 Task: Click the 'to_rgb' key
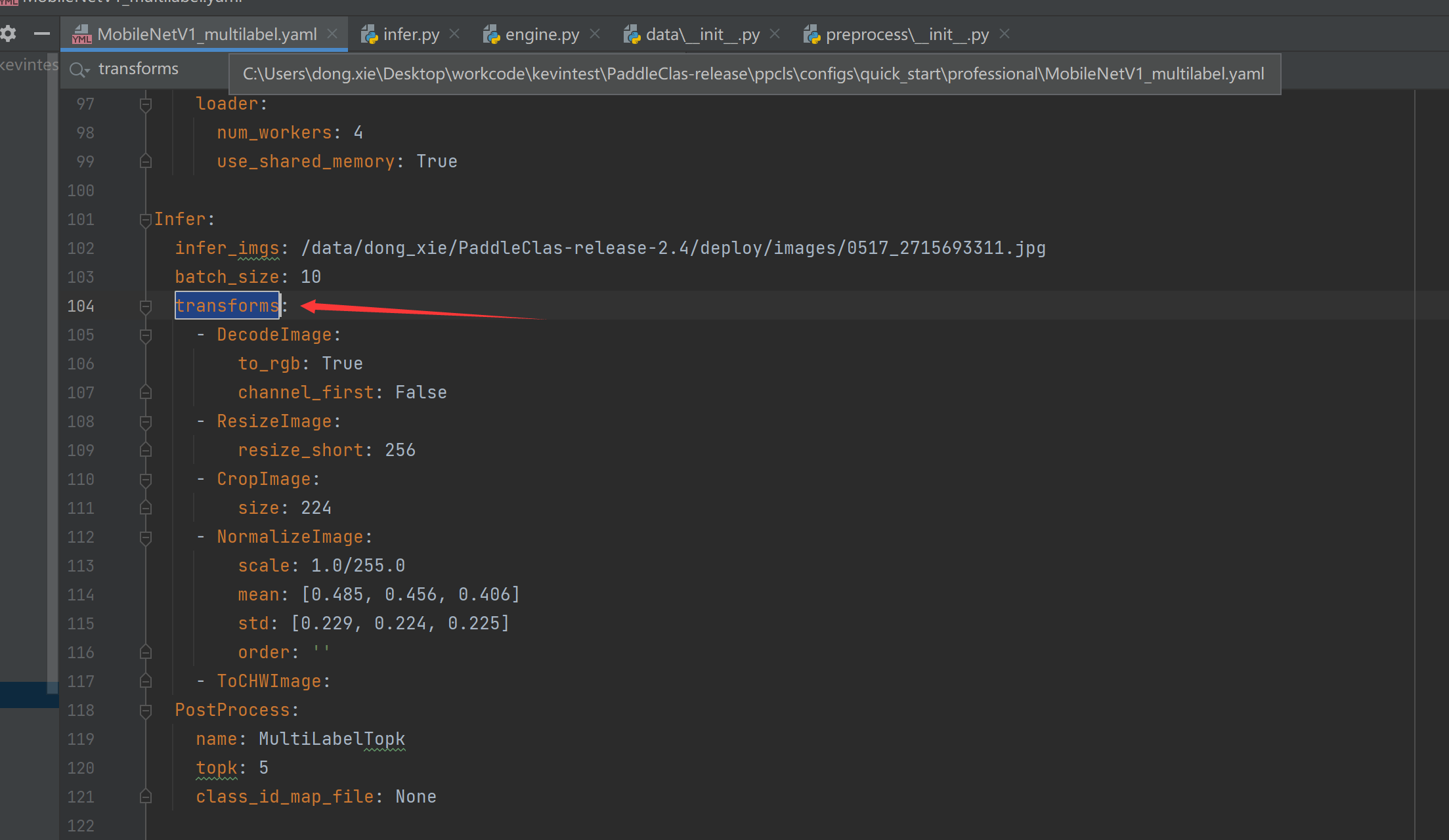[269, 364]
